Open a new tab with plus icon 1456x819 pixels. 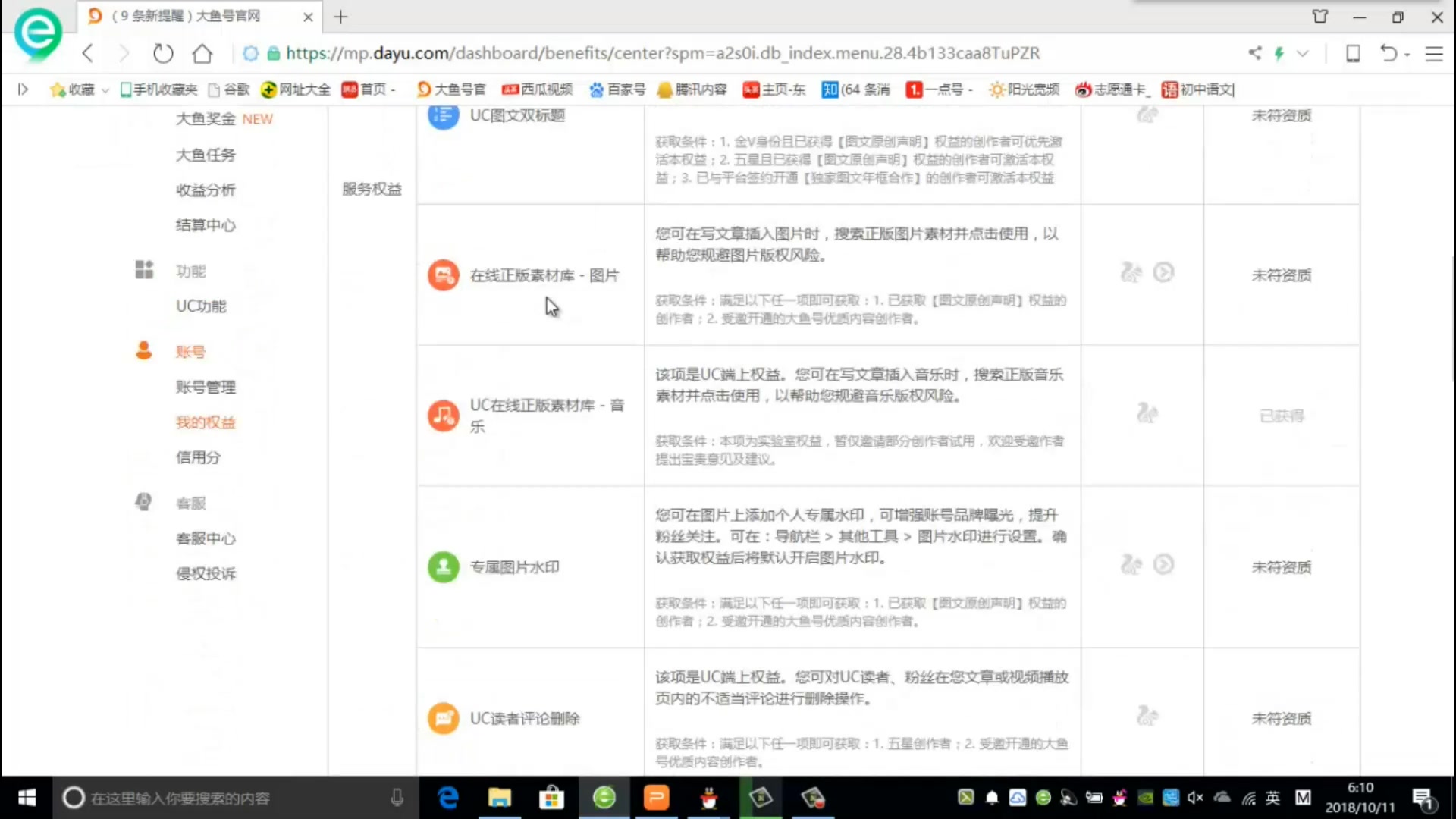click(x=340, y=17)
